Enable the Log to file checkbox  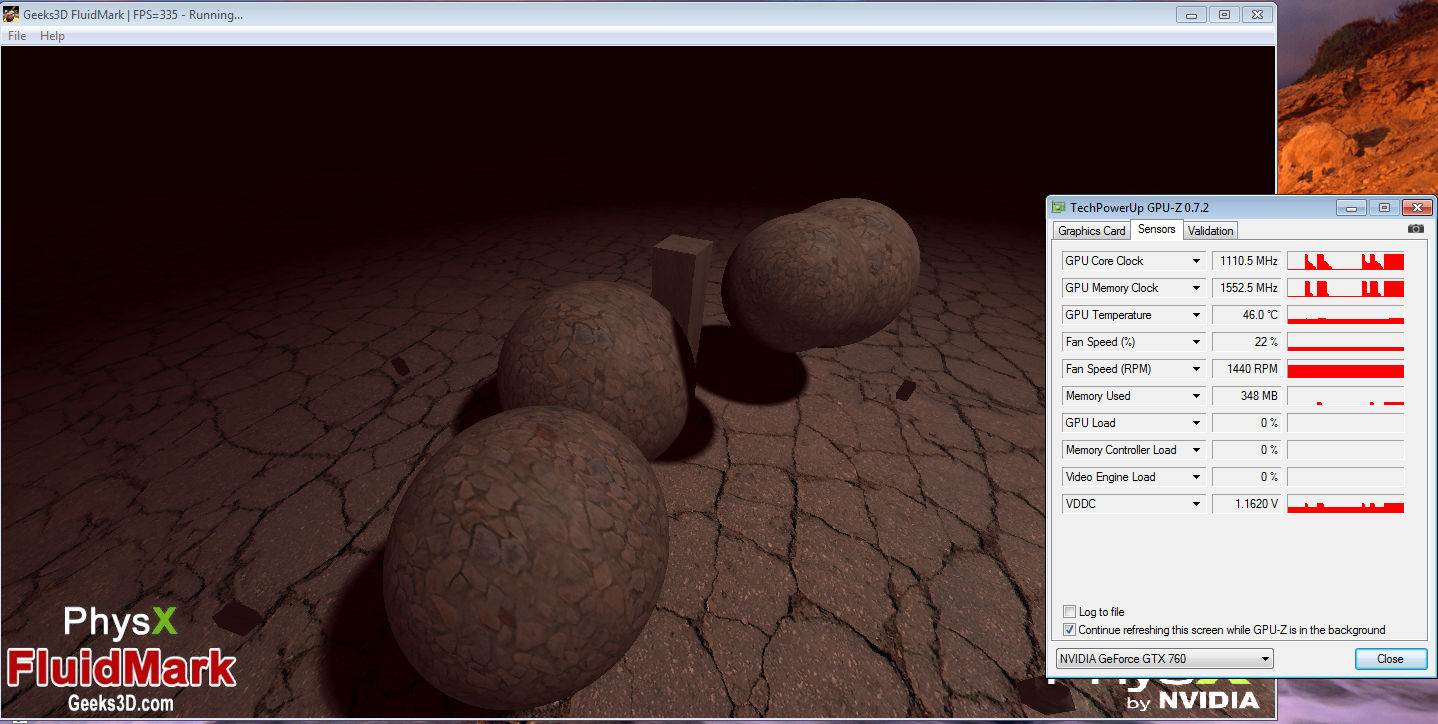coord(1070,612)
